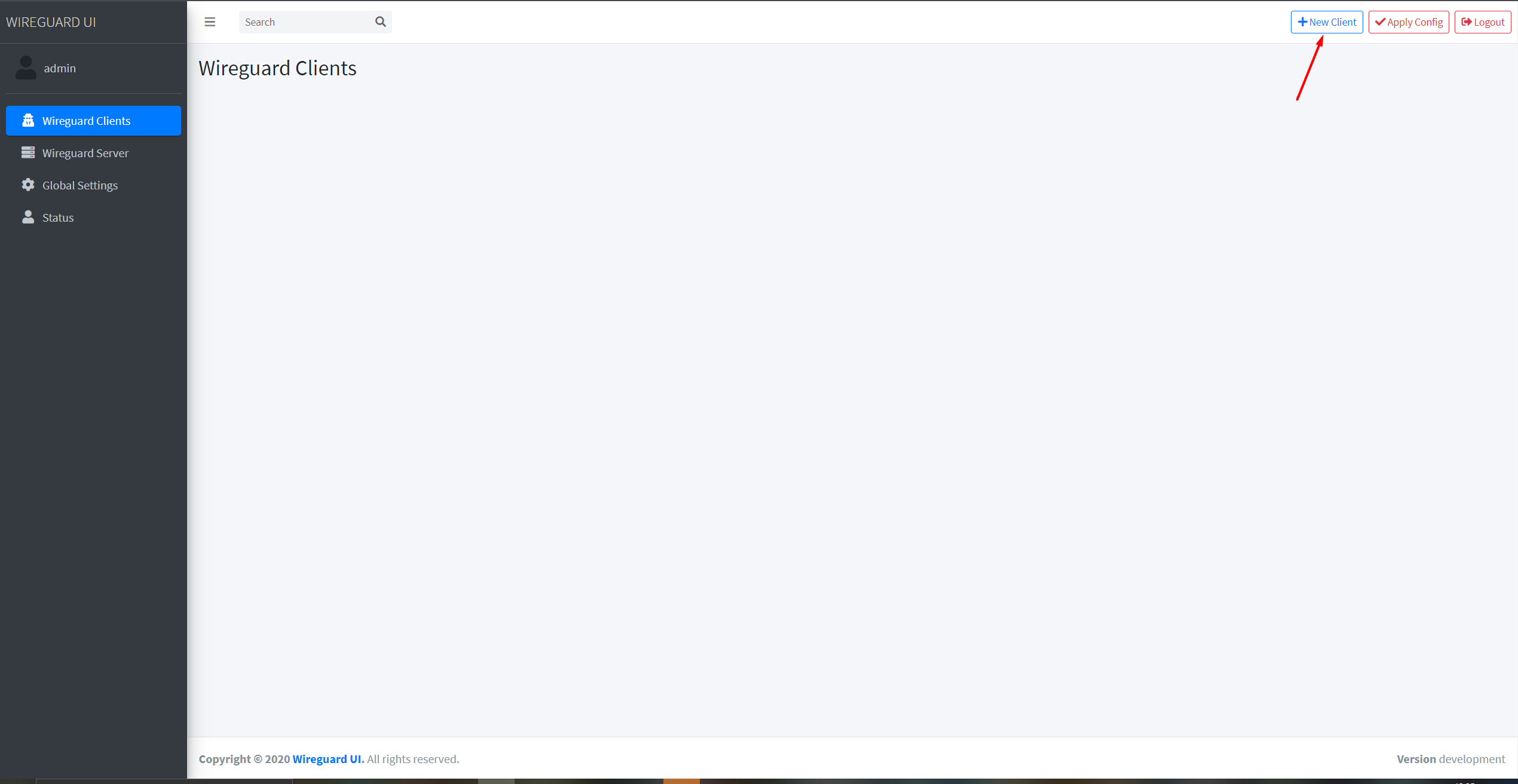The width and height of the screenshot is (1518, 784).
Task: Click the search magnifier icon
Action: point(380,21)
